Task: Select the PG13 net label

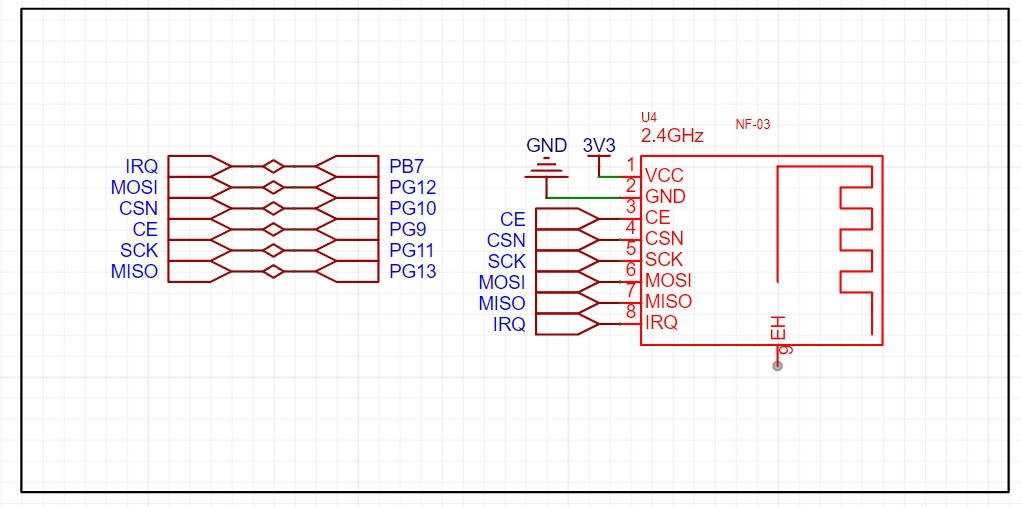Action: pos(412,271)
